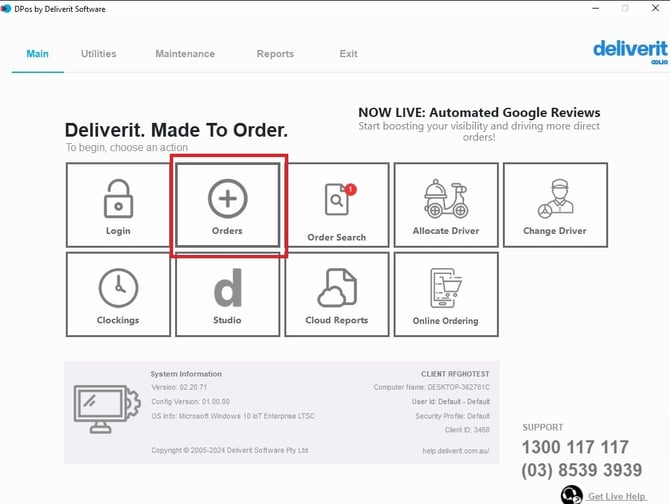
Task: Click the red notification badge on Order Search
Action: pyautogui.click(x=351, y=189)
